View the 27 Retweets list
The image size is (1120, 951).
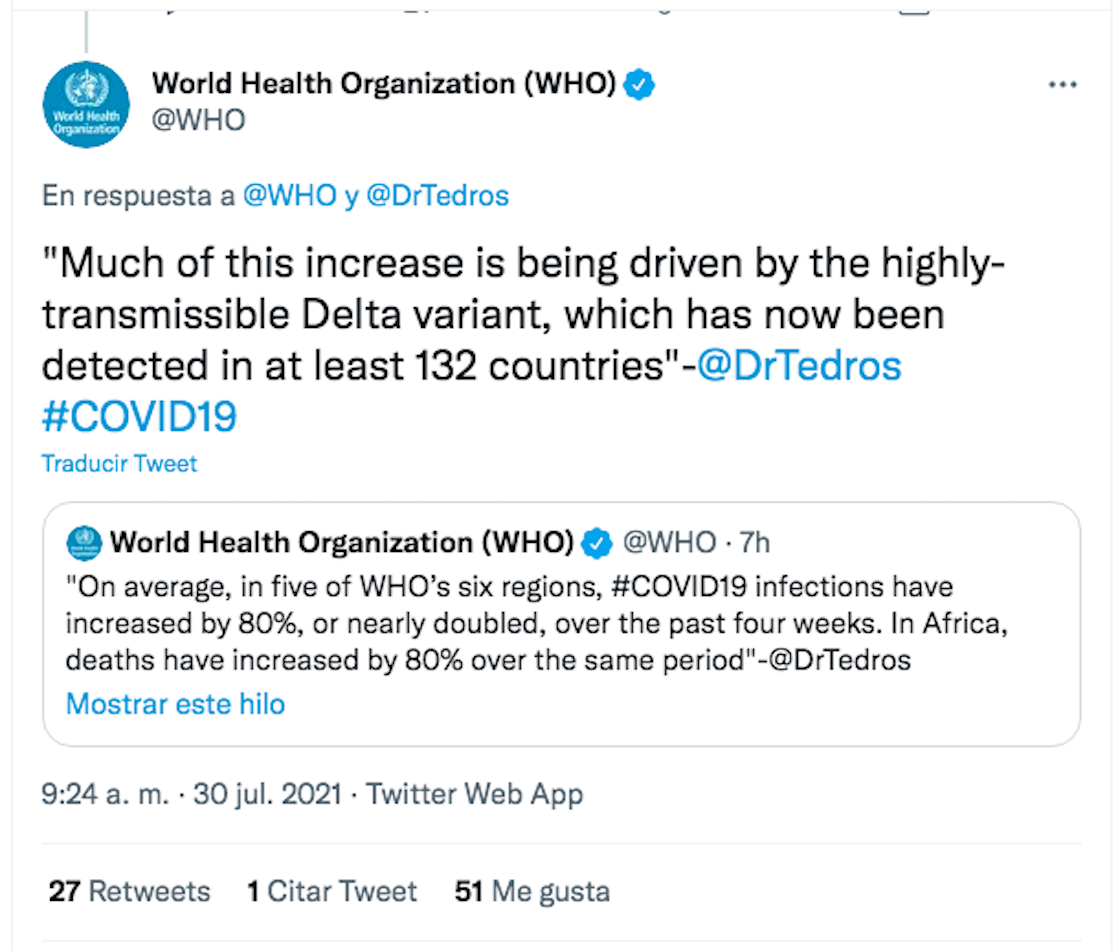[130, 891]
